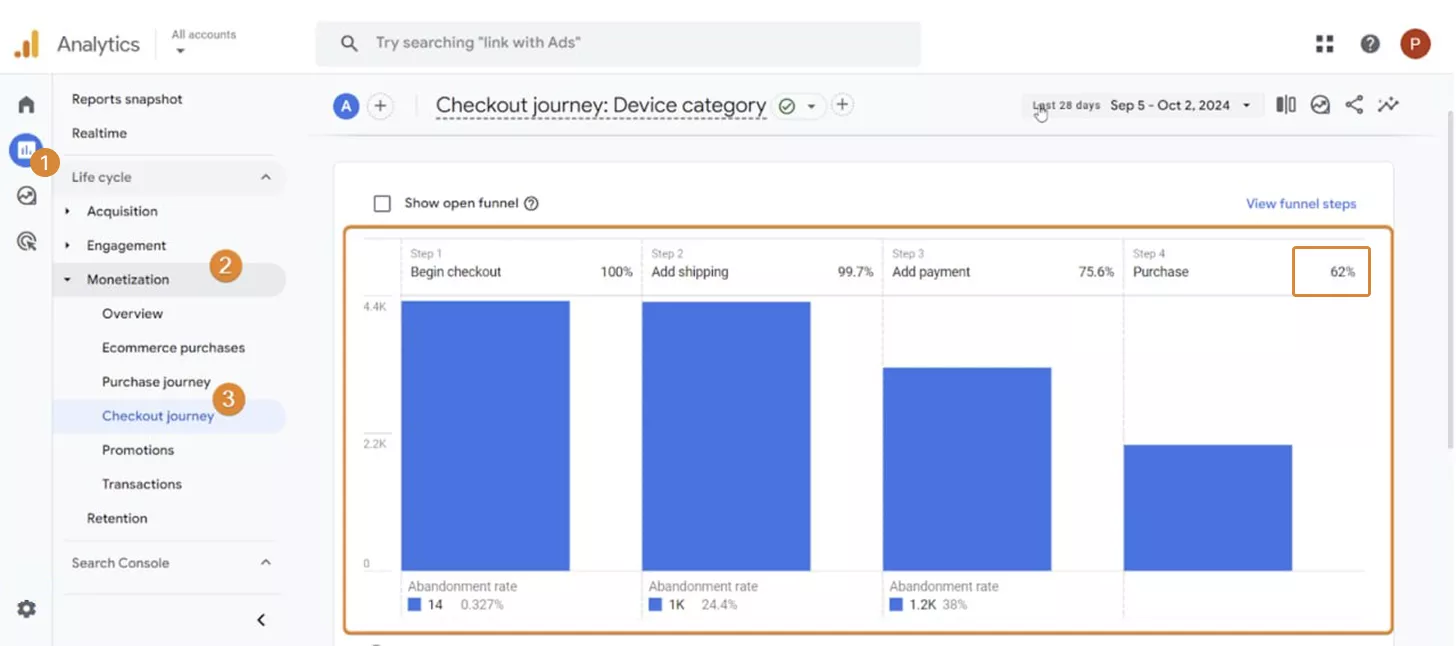Image resolution: width=1456 pixels, height=646 pixels.
Task: Click the View funnel steps link
Action: click(x=1301, y=204)
